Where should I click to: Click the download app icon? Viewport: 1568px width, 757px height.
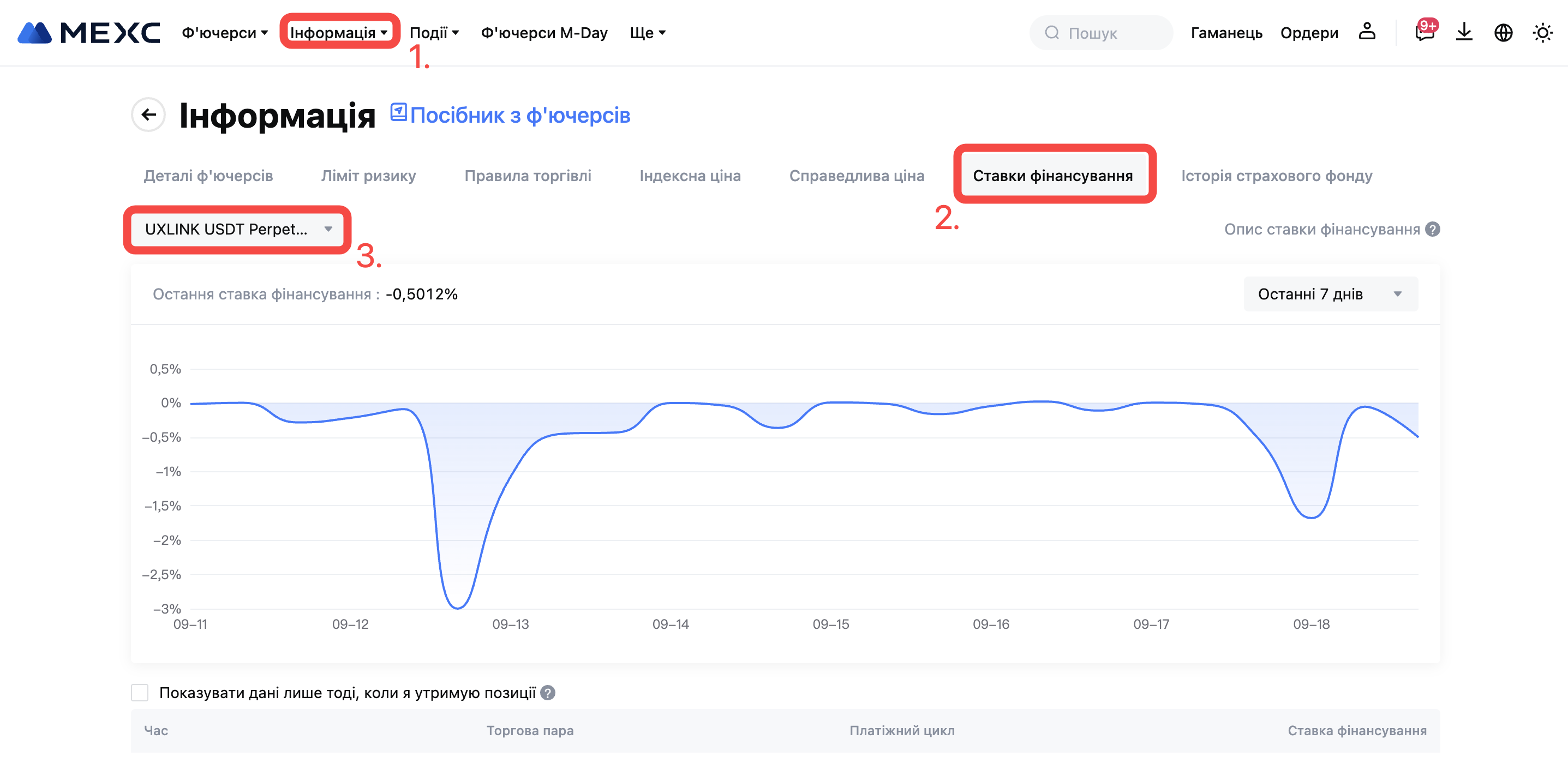1464,32
